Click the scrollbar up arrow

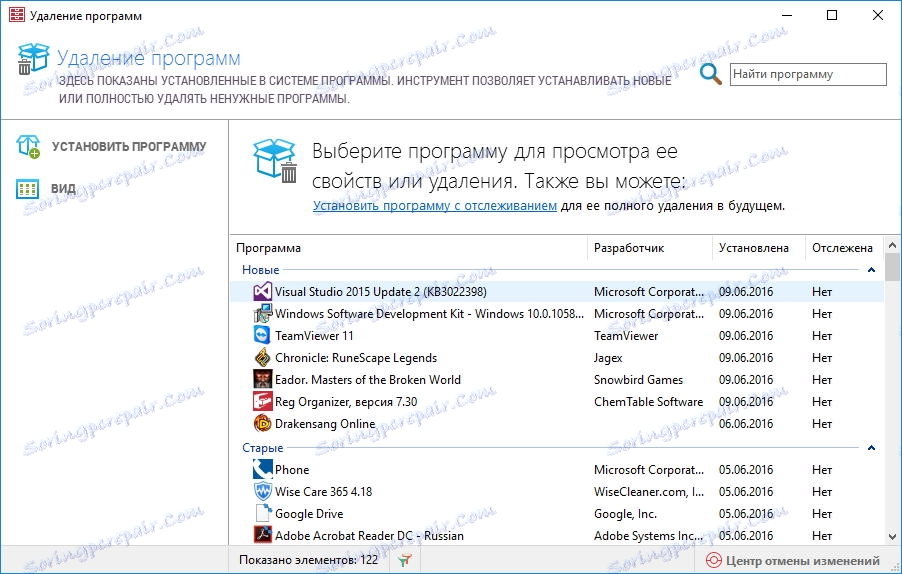(x=893, y=245)
